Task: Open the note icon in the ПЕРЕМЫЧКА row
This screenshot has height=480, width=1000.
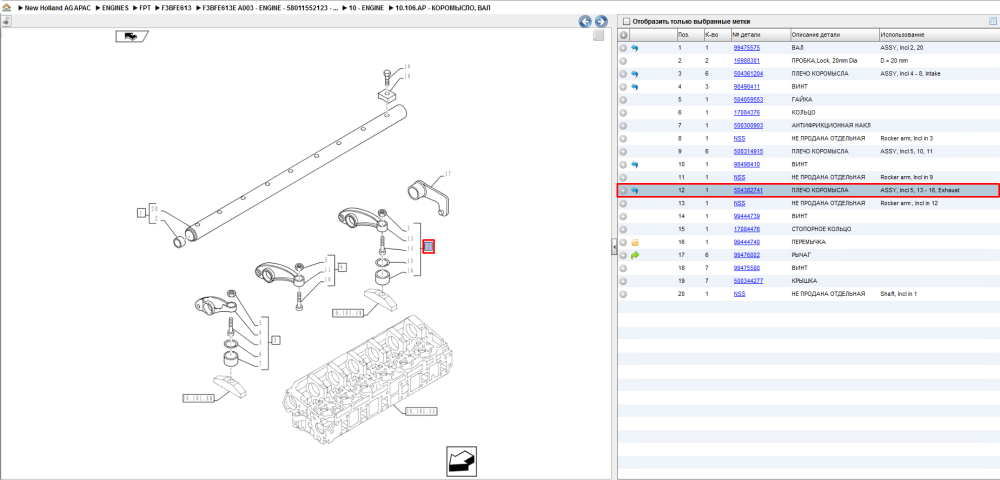Action: pyautogui.click(x=635, y=242)
